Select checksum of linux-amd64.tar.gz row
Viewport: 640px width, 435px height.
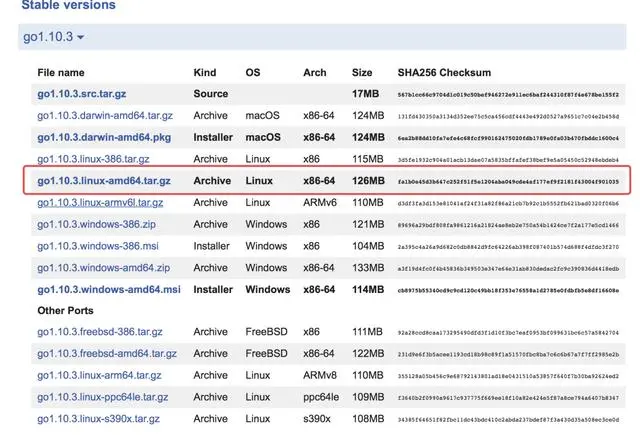(508, 182)
